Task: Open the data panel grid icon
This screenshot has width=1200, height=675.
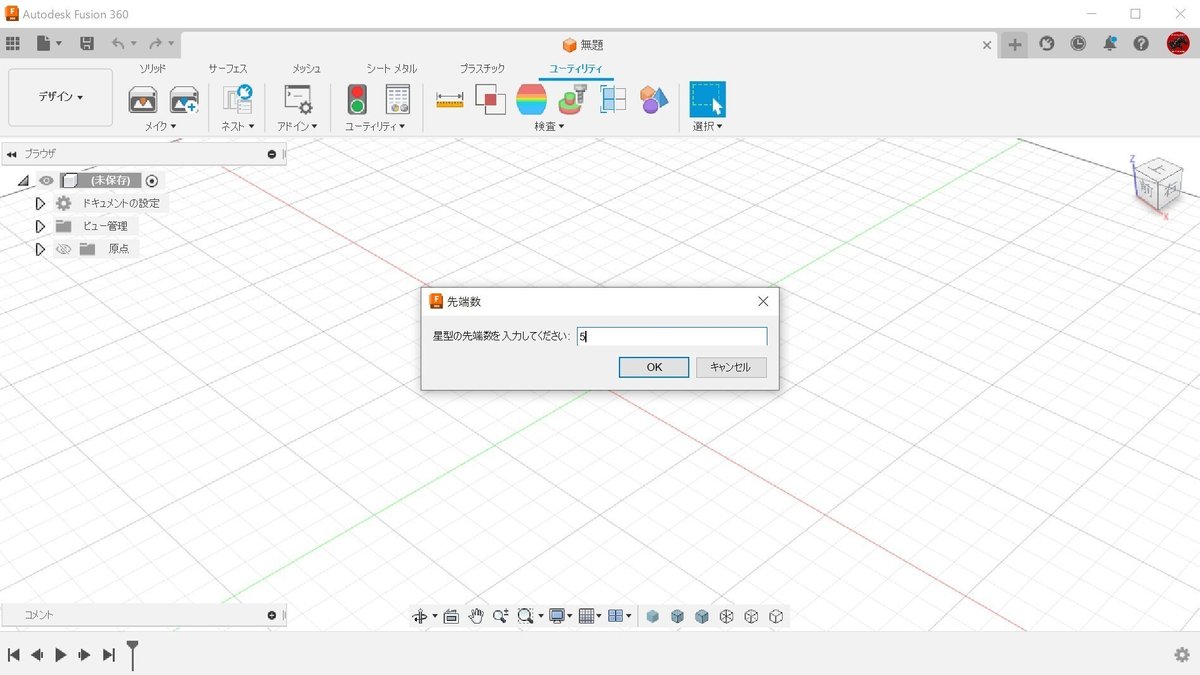Action: 13,44
